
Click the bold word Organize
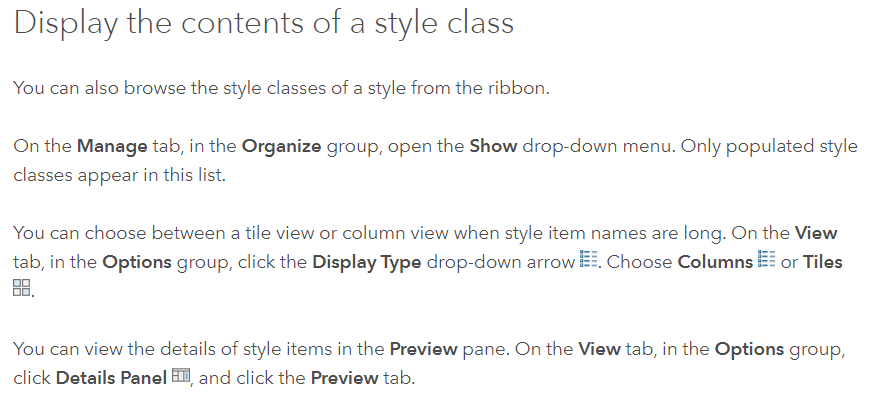coord(281,147)
